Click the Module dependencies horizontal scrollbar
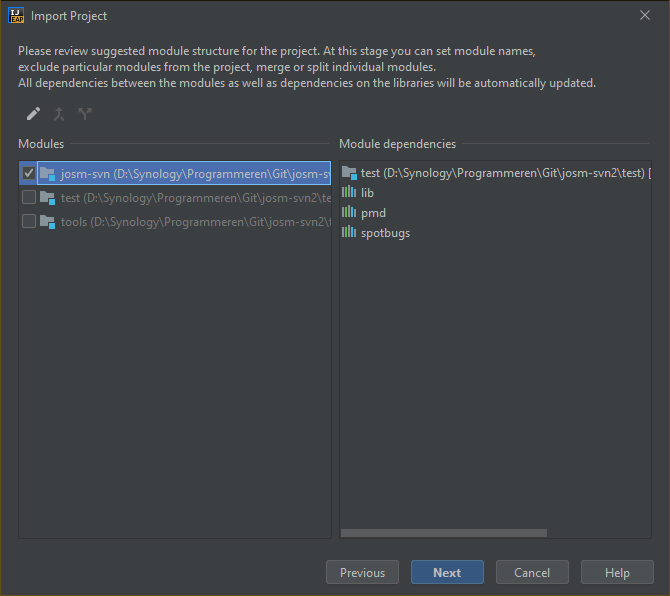The width and height of the screenshot is (670, 596). pos(444,533)
